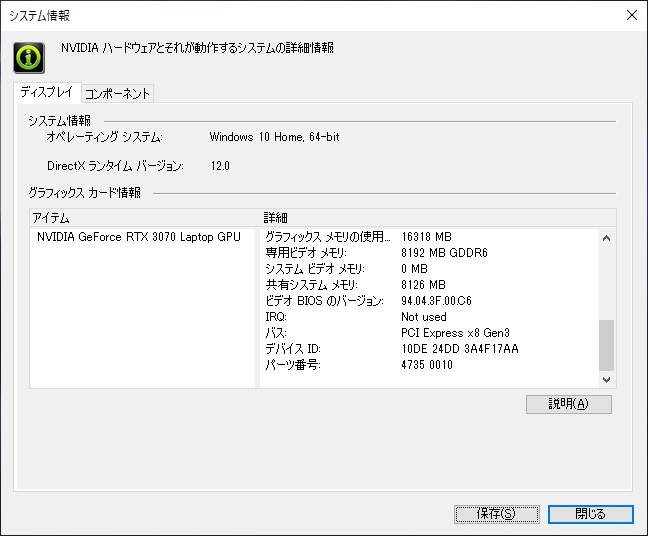Click the value 10DE 24DD 3A4F17AA

(460, 349)
